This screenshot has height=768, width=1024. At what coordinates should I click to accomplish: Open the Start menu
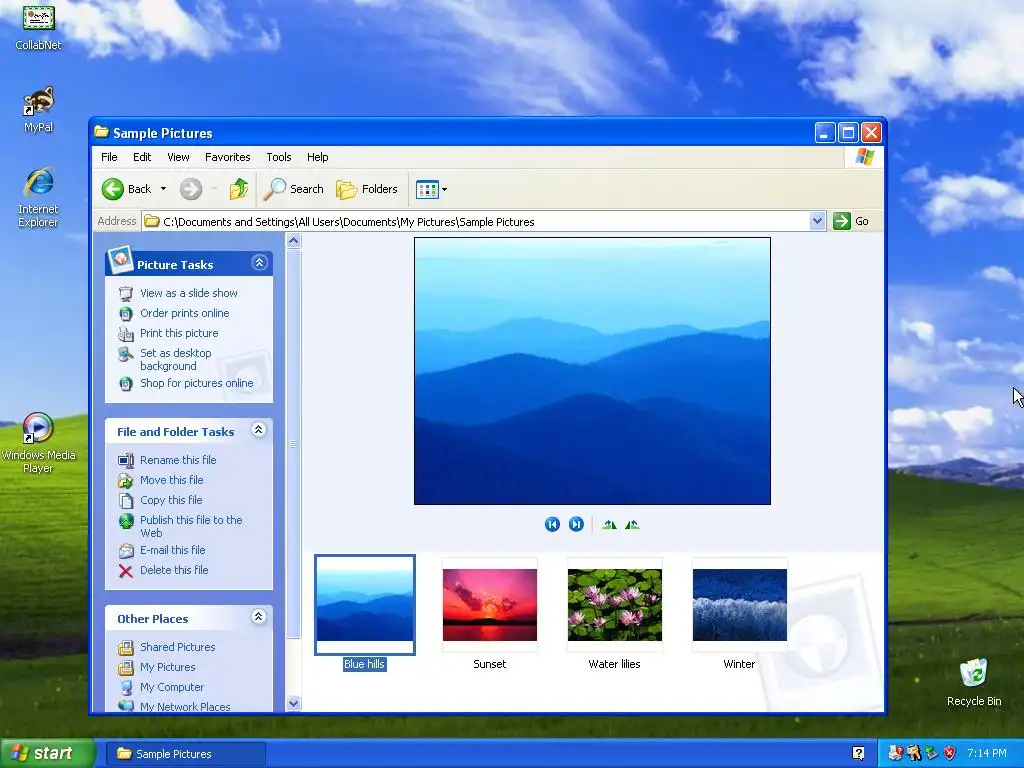[x=47, y=754]
